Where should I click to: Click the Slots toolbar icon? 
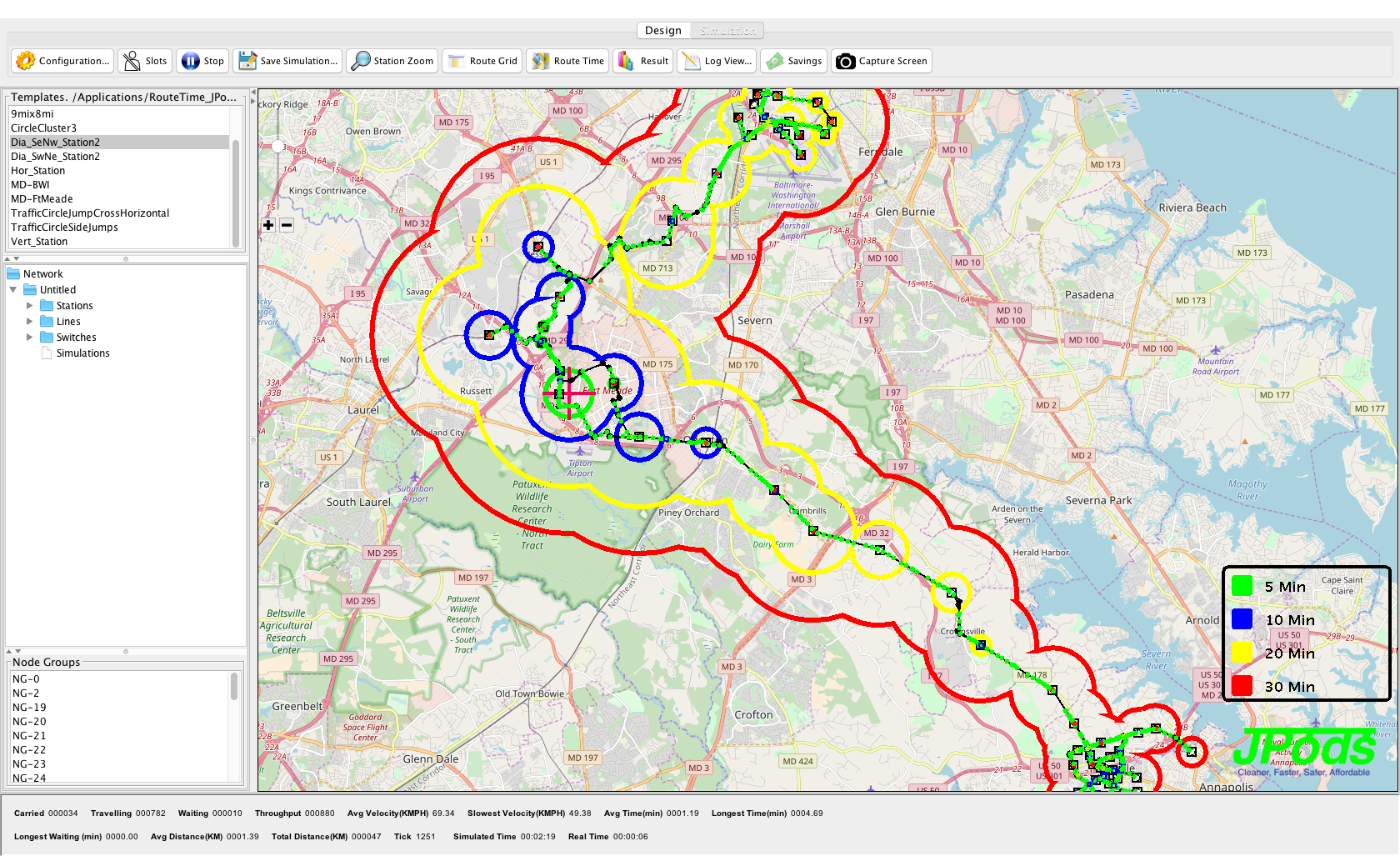click(145, 61)
